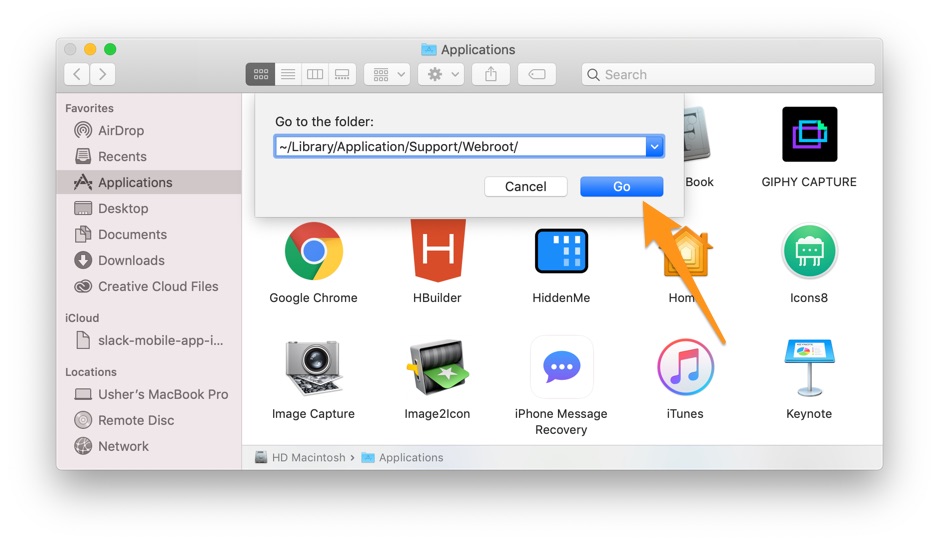Click the Go button in the dialog
This screenshot has width=939, height=544.
pyautogui.click(x=621, y=186)
